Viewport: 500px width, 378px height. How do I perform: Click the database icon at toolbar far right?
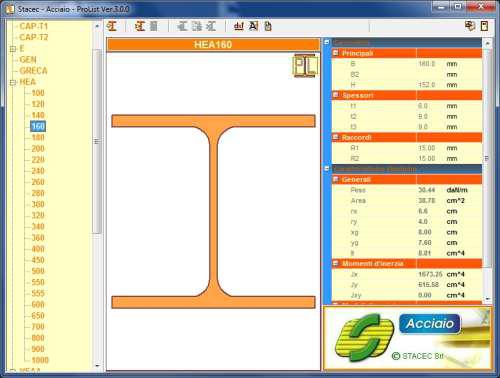[x=470, y=26]
